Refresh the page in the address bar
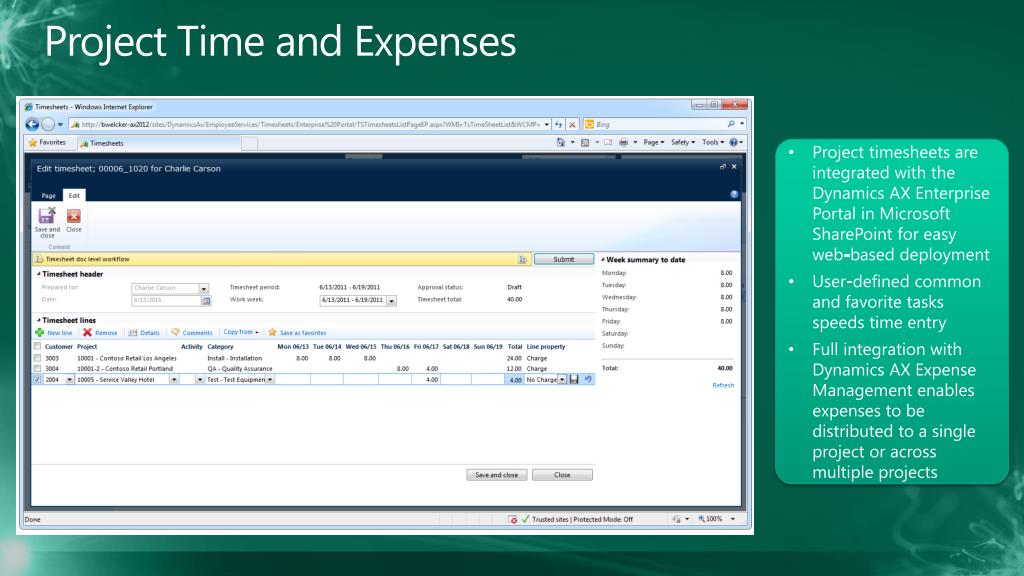The height and width of the screenshot is (576, 1024). tap(558, 124)
